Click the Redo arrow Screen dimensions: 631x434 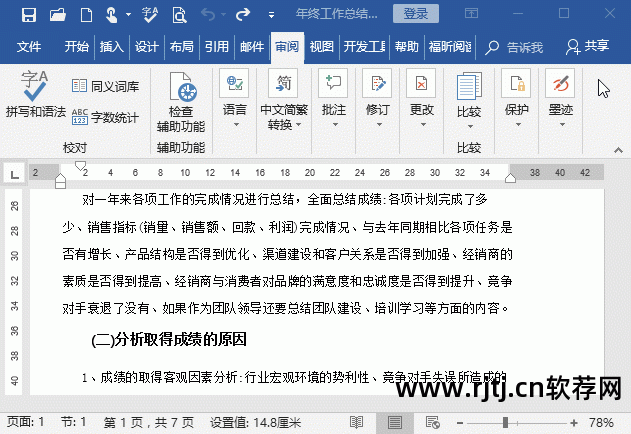243,15
